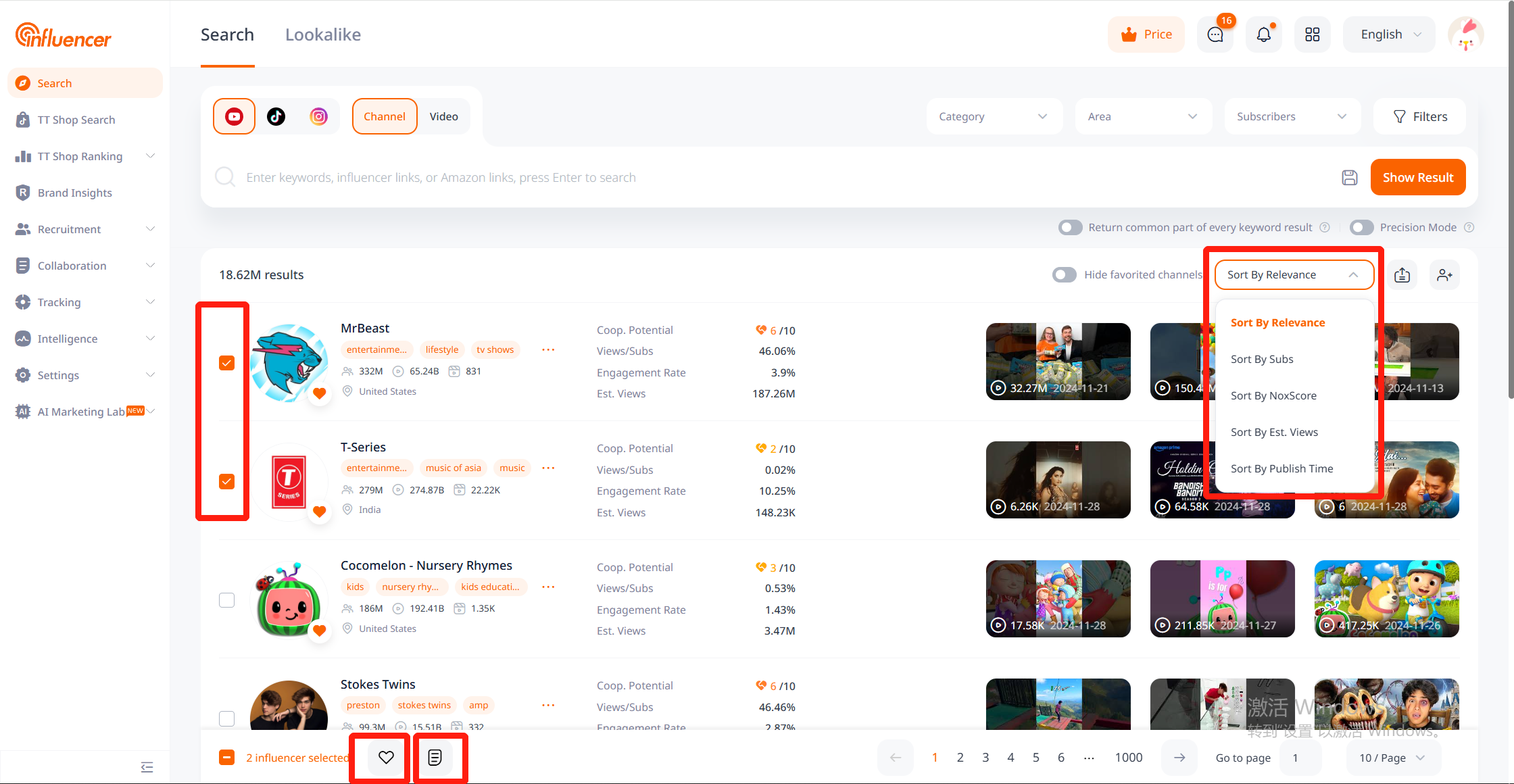Click the save search floppy icon
The image size is (1514, 784).
click(1349, 177)
